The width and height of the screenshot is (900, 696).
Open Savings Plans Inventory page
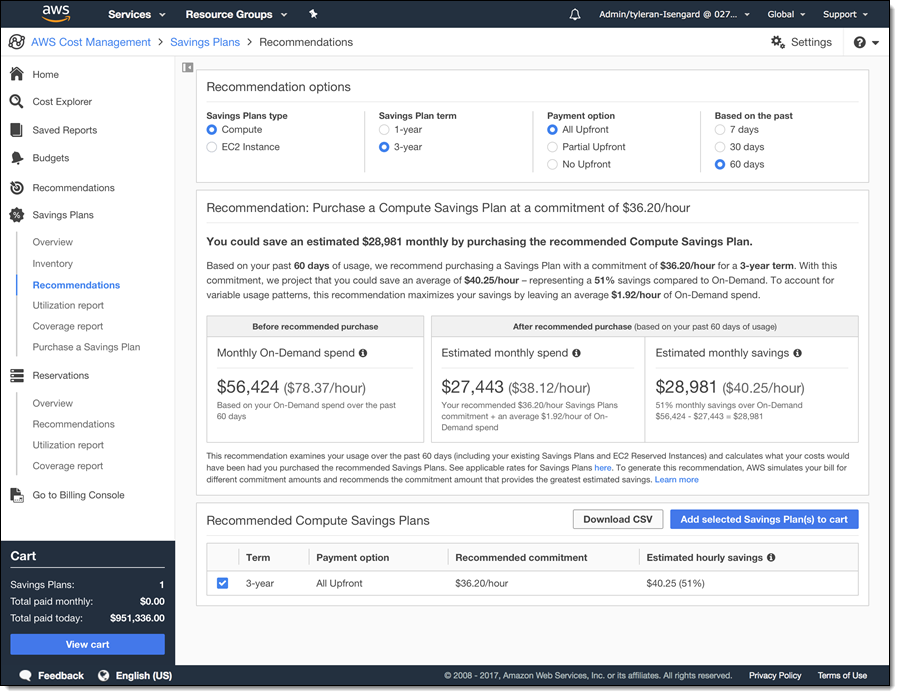coord(53,263)
